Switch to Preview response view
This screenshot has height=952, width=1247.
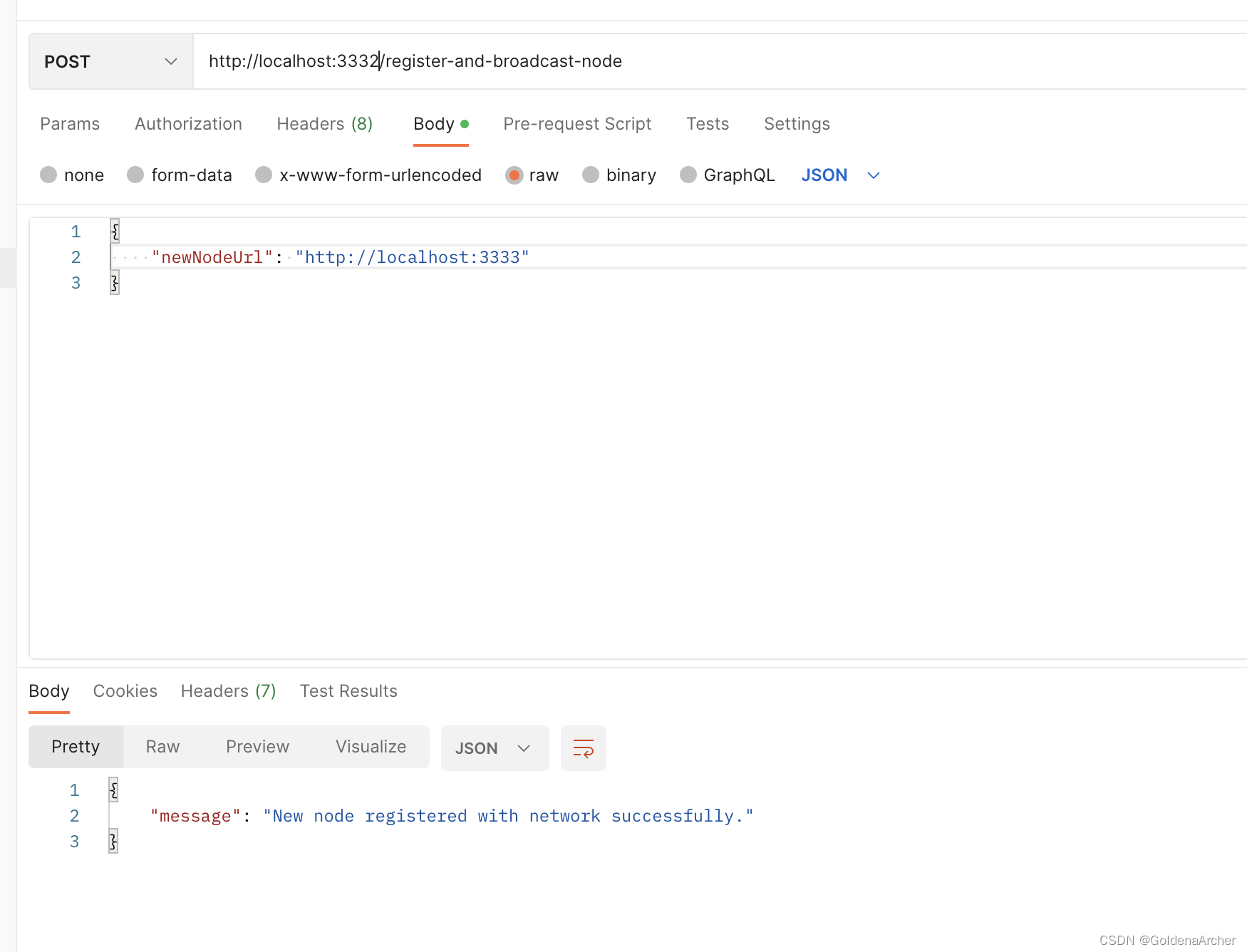[257, 747]
